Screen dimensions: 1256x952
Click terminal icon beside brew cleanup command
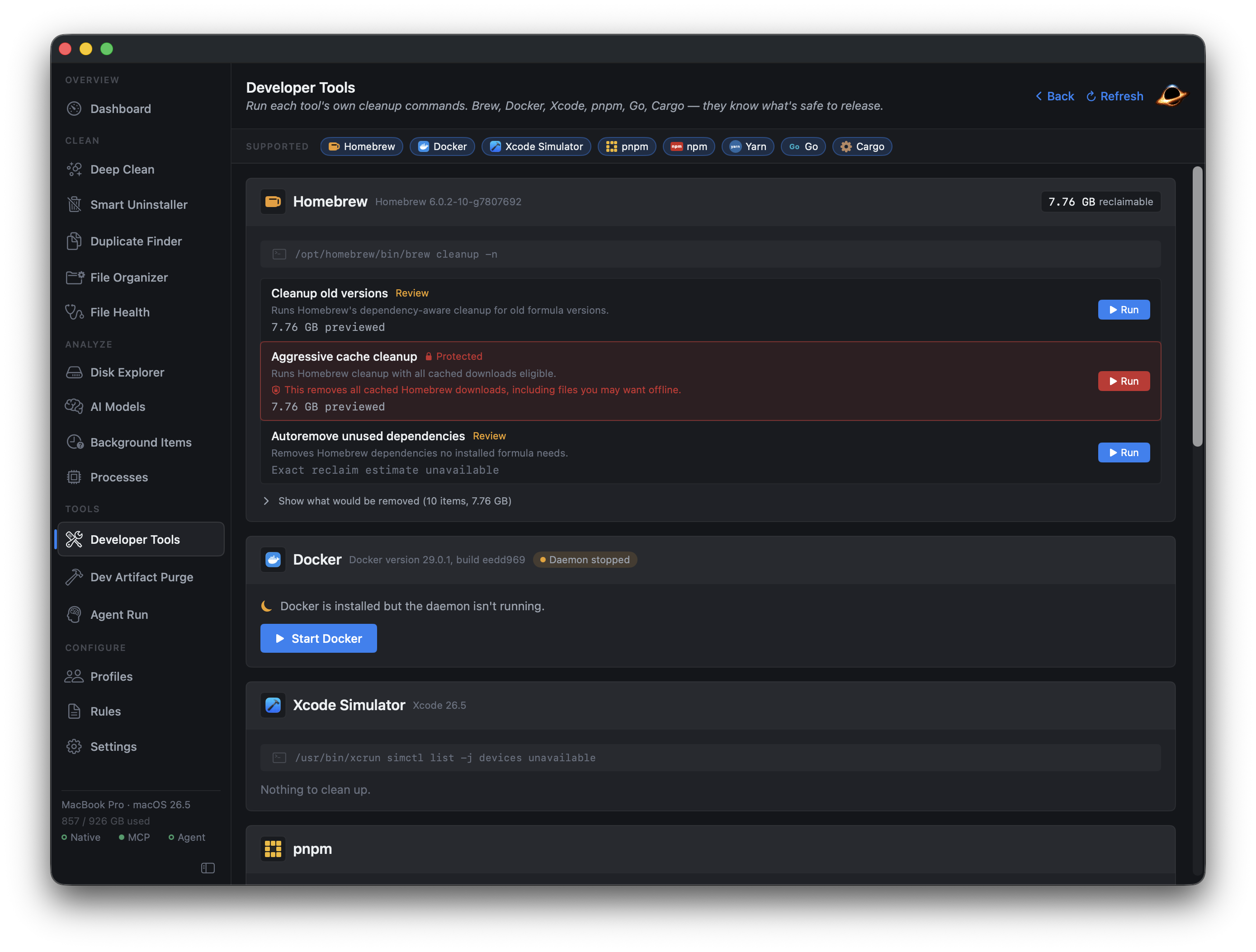(279, 254)
